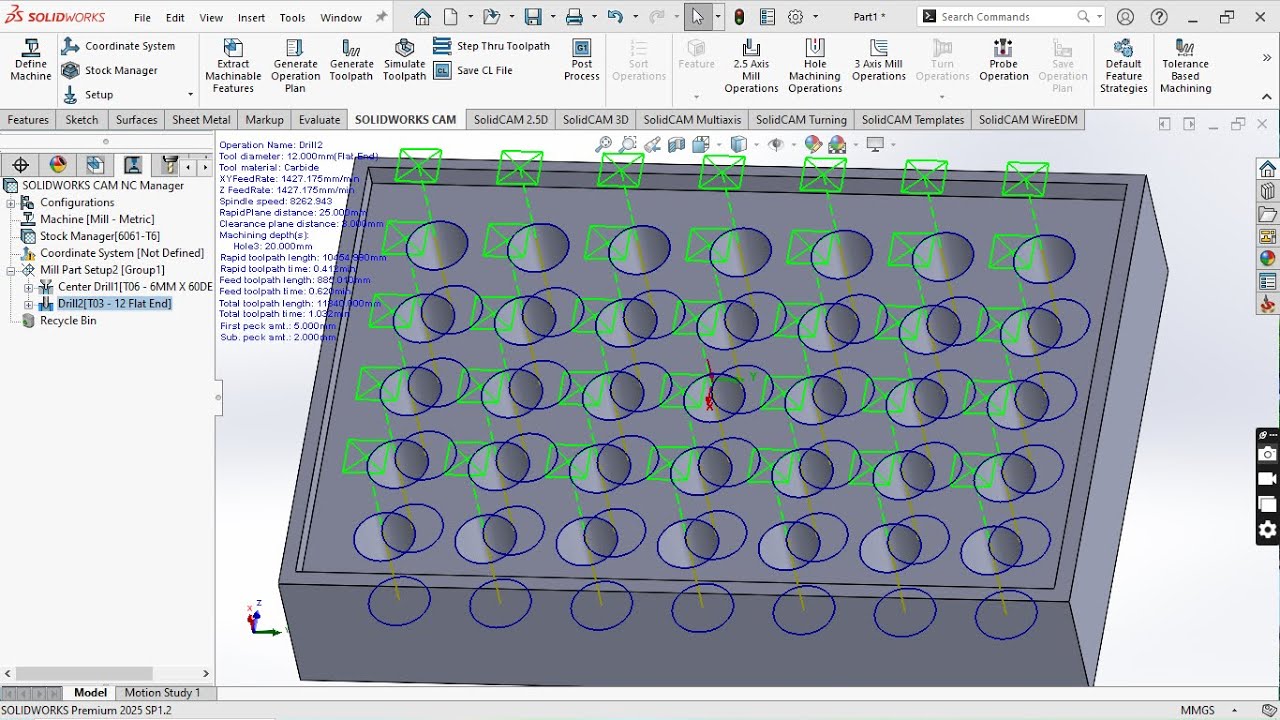Open the Tools menu
Image resolution: width=1280 pixels, height=720 pixels.
[292, 17]
